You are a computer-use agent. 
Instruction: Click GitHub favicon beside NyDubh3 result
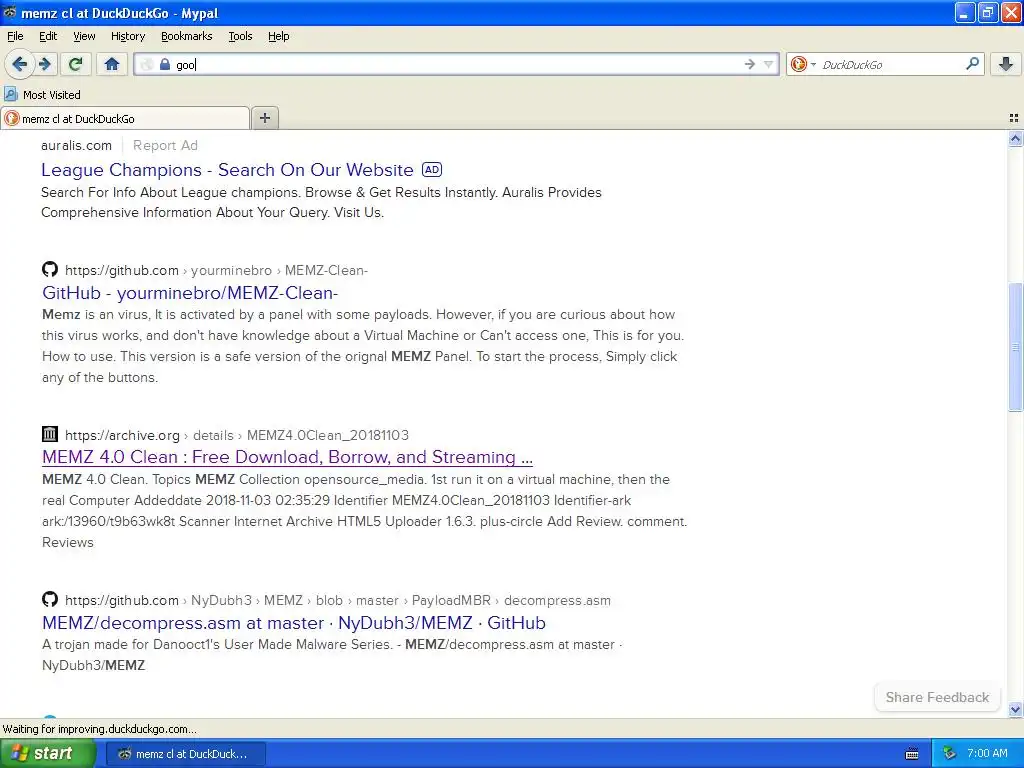point(50,599)
